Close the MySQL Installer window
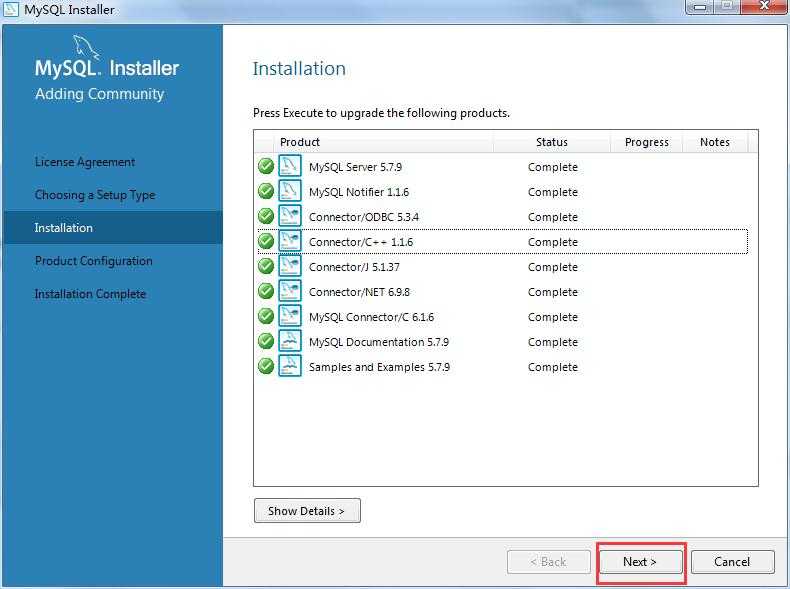Screen dimensions: 790x589 (x=763, y=6)
